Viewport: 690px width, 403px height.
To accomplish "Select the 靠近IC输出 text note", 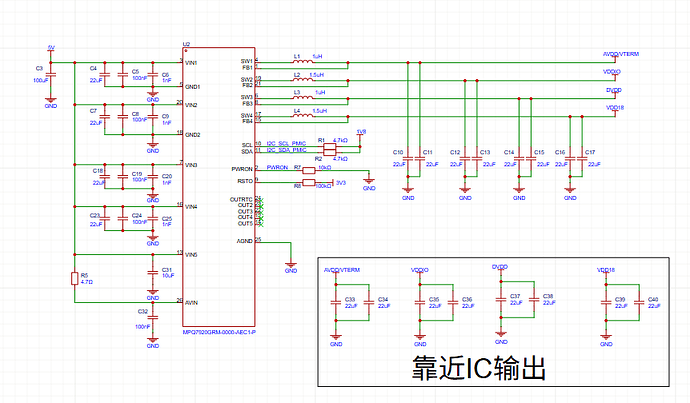I will (x=478, y=367).
